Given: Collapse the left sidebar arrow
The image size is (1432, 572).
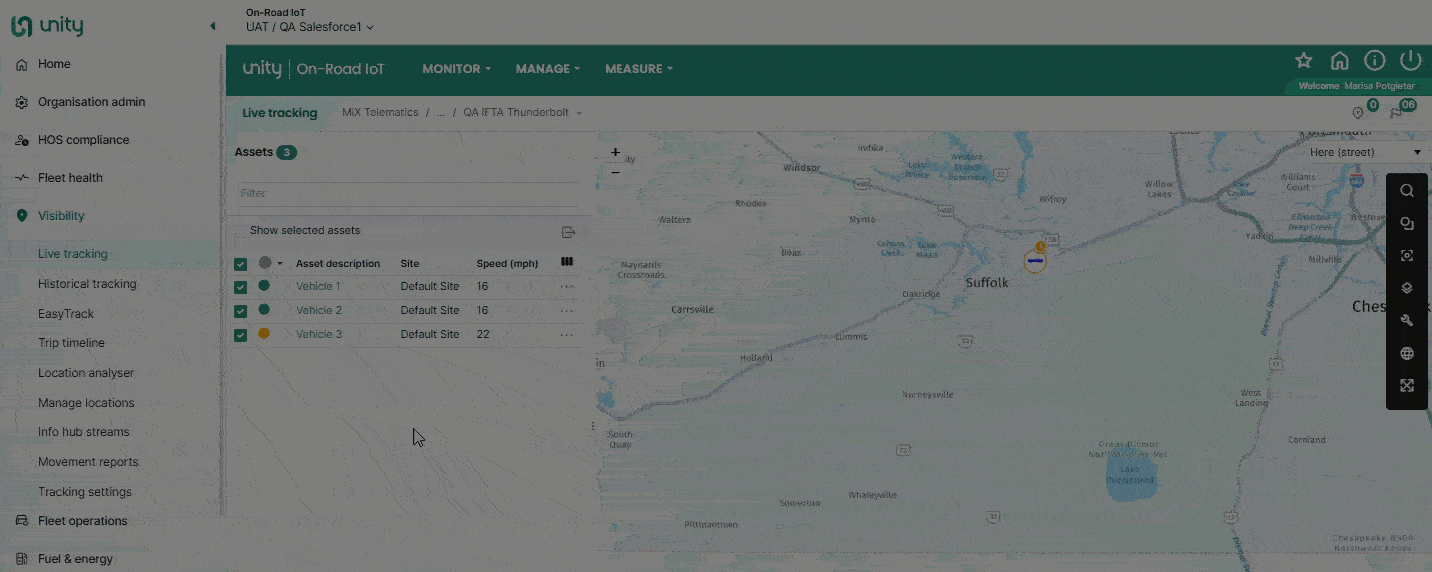Looking at the screenshot, I should (212, 26).
